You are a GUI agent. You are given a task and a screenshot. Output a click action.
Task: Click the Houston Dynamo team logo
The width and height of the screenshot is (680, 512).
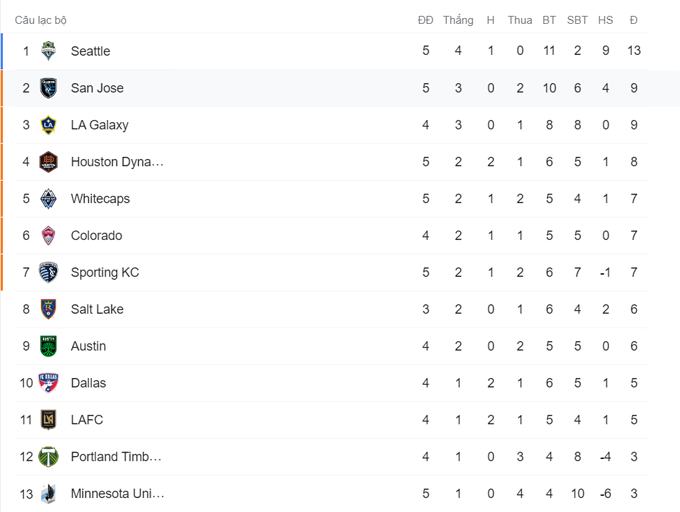pos(48,162)
